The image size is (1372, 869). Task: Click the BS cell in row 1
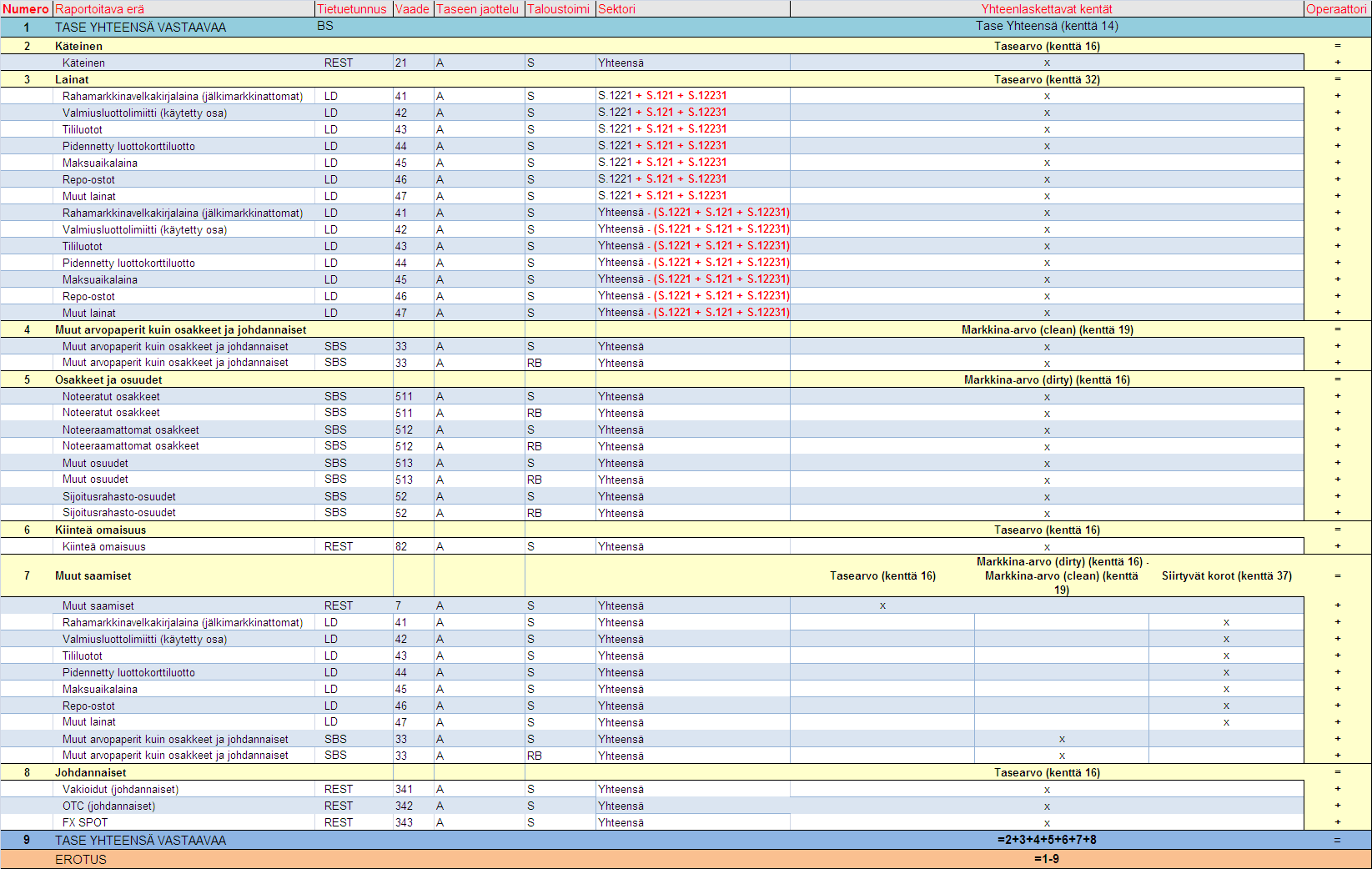325,26
